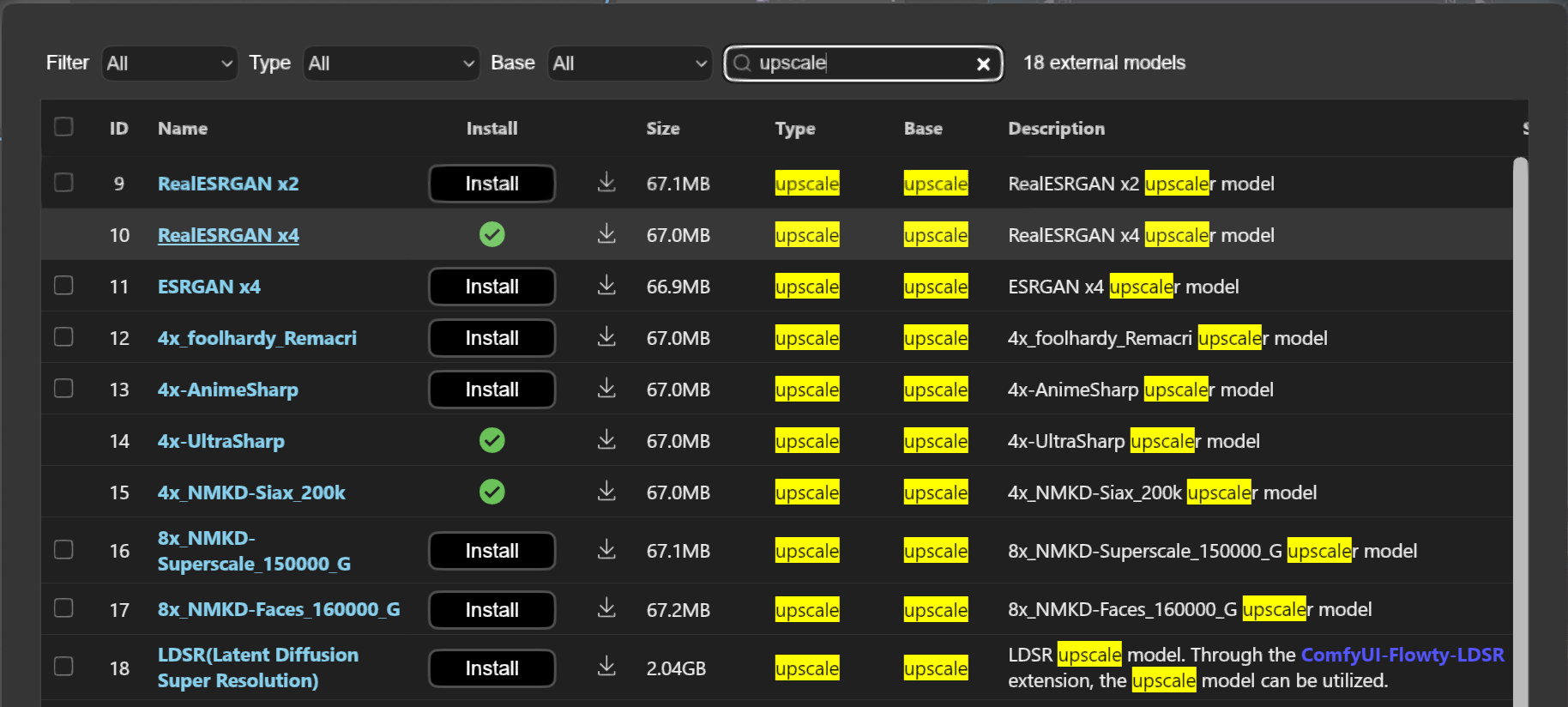The height and width of the screenshot is (707, 1568).
Task: Sort by Size column header
Action: point(663,128)
